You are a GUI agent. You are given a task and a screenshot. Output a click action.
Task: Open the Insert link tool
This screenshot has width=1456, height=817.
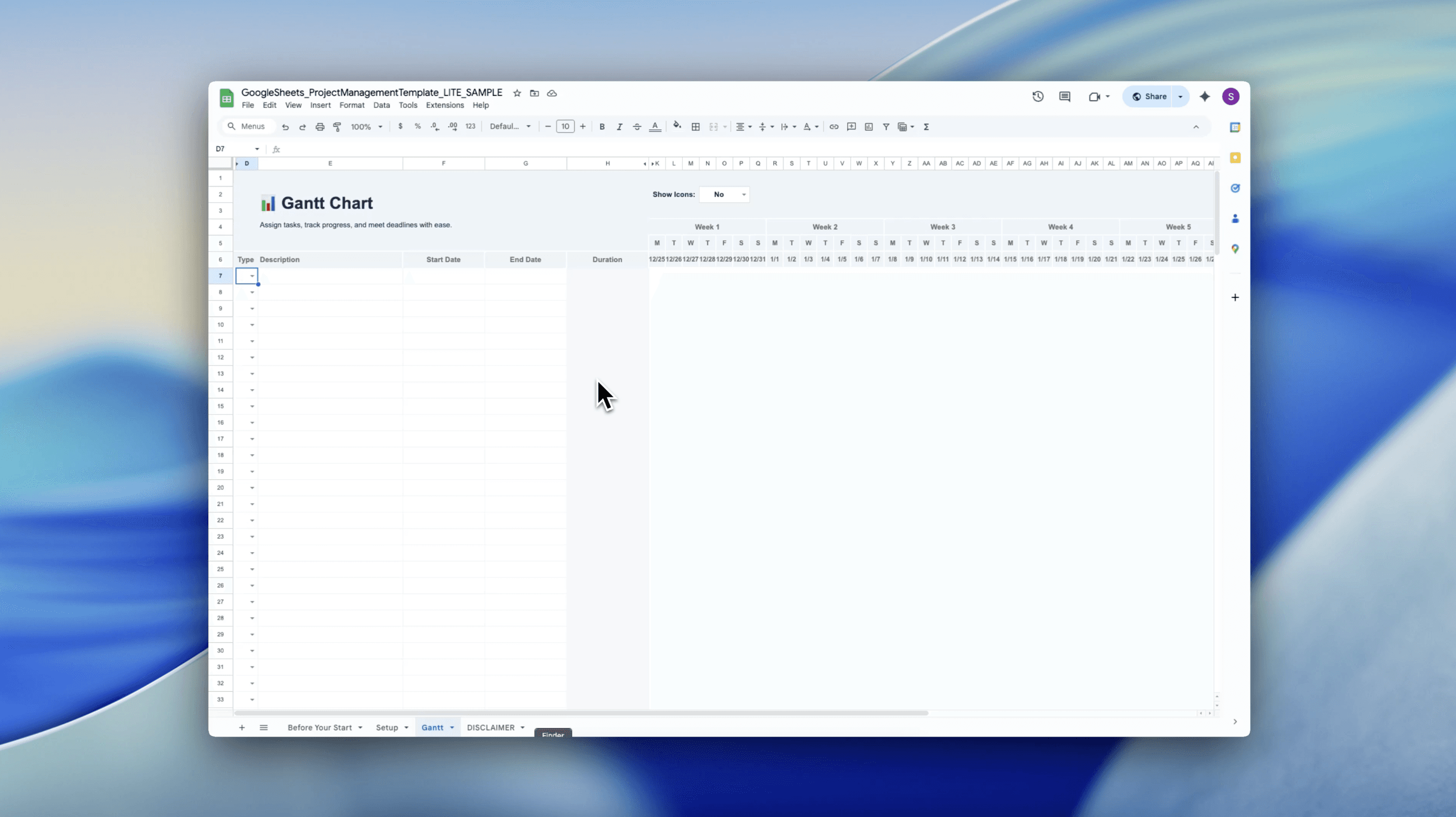click(x=834, y=127)
